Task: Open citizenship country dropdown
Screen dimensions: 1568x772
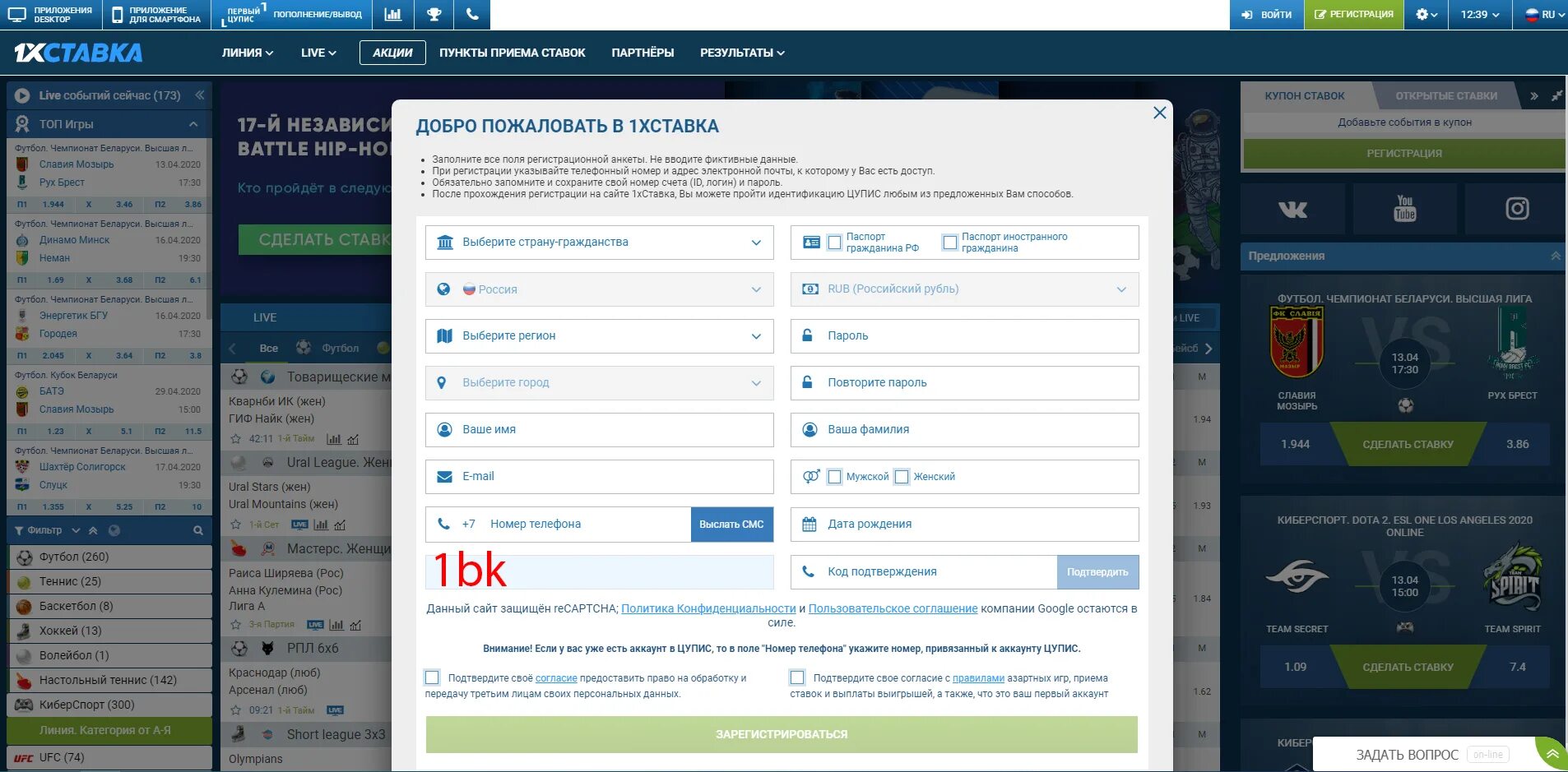Action: tap(599, 243)
